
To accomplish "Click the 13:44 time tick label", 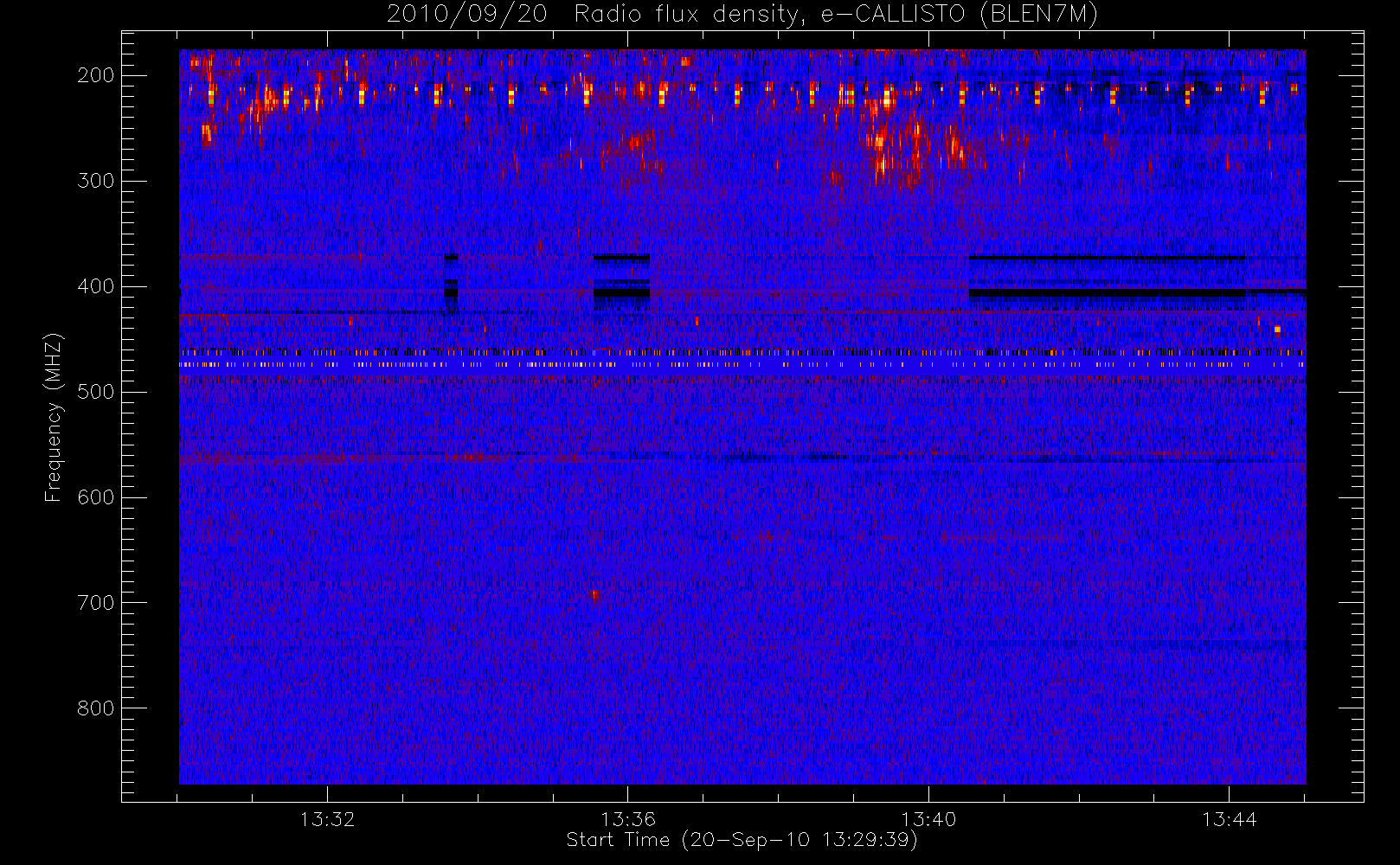I will [x=1229, y=819].
